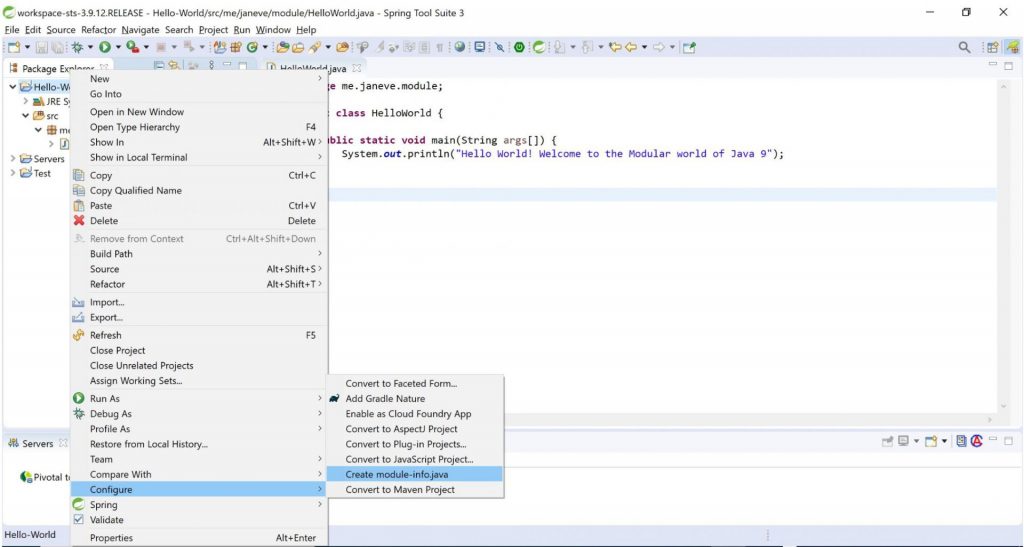
Task: Click Link with Editor in Package Explorer
Action: (x=174, y=66)
